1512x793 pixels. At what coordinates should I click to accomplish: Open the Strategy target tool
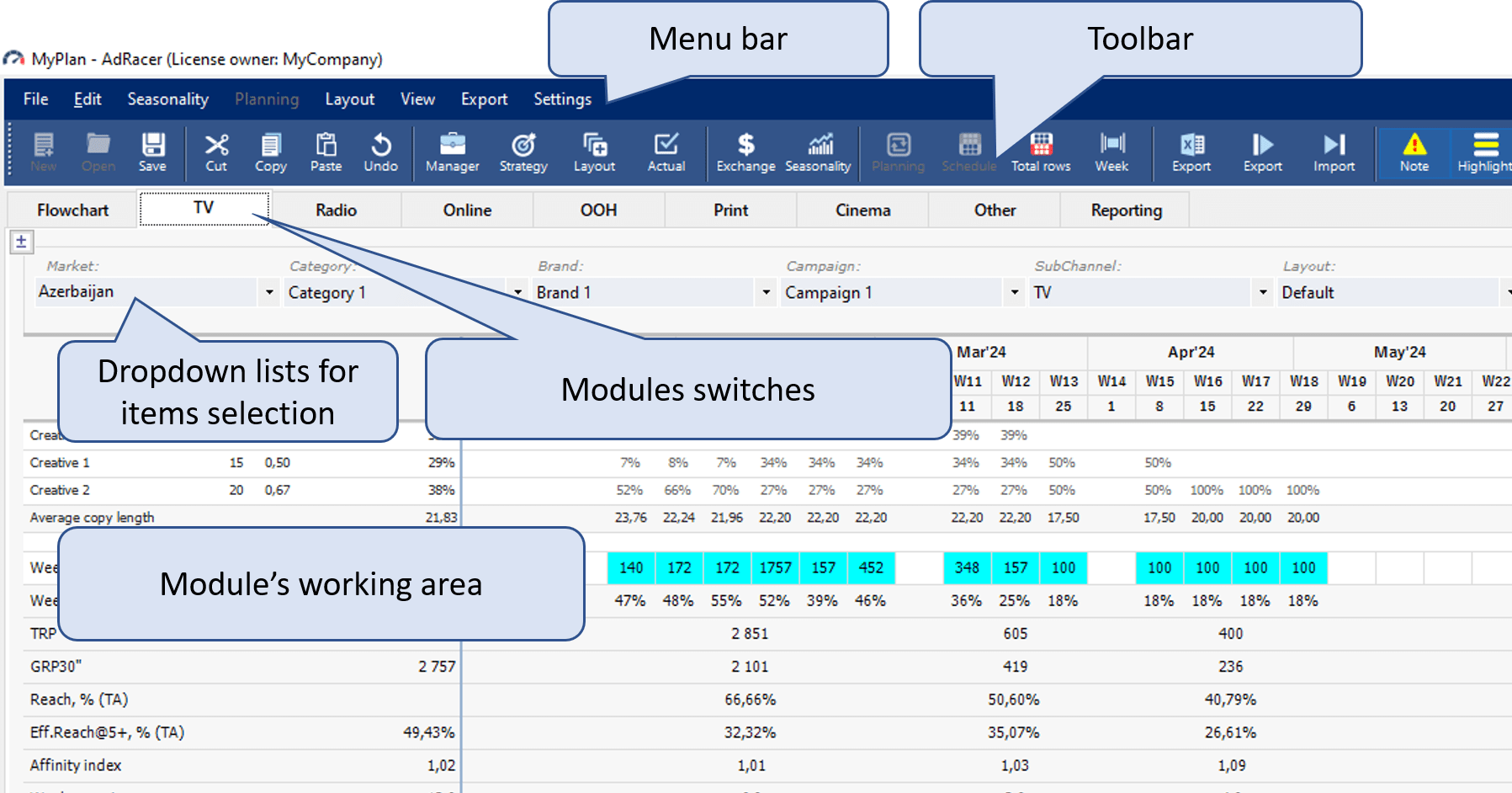tap(523, 152)
